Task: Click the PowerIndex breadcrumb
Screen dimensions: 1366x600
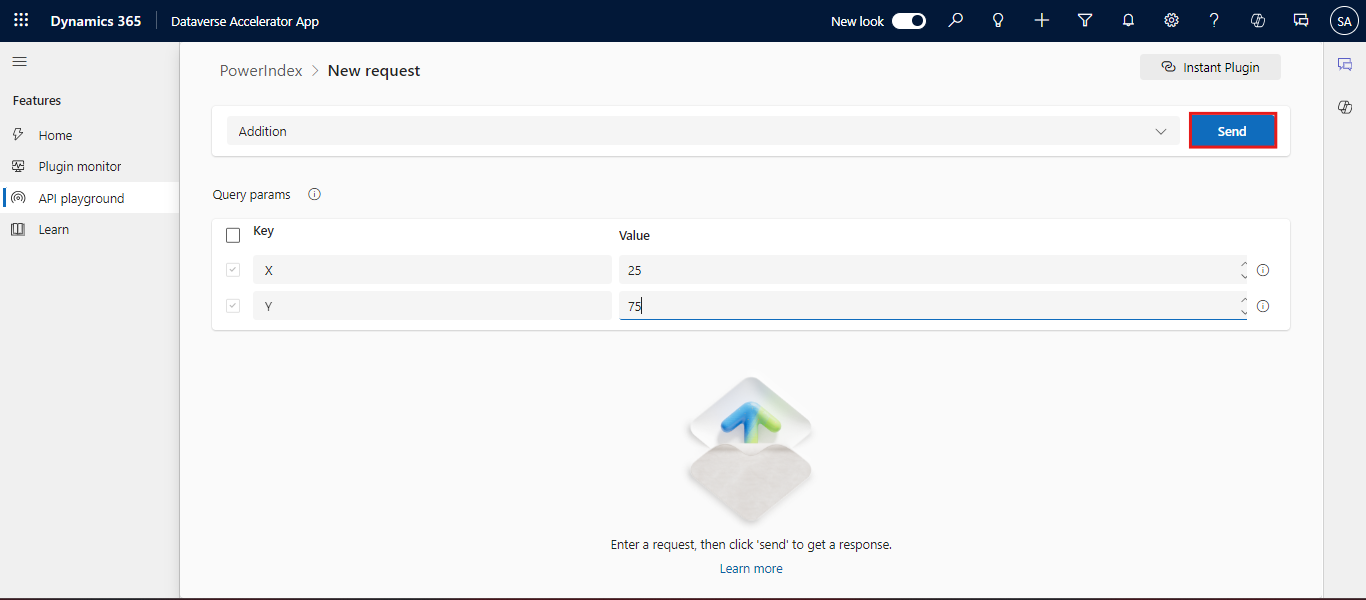Action: 261,70
